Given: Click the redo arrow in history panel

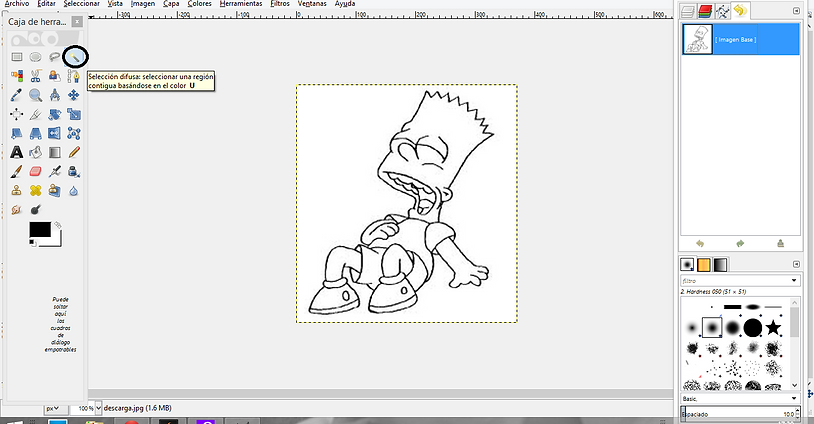Looking at the screenshot, I should click(x=740, y=243).
